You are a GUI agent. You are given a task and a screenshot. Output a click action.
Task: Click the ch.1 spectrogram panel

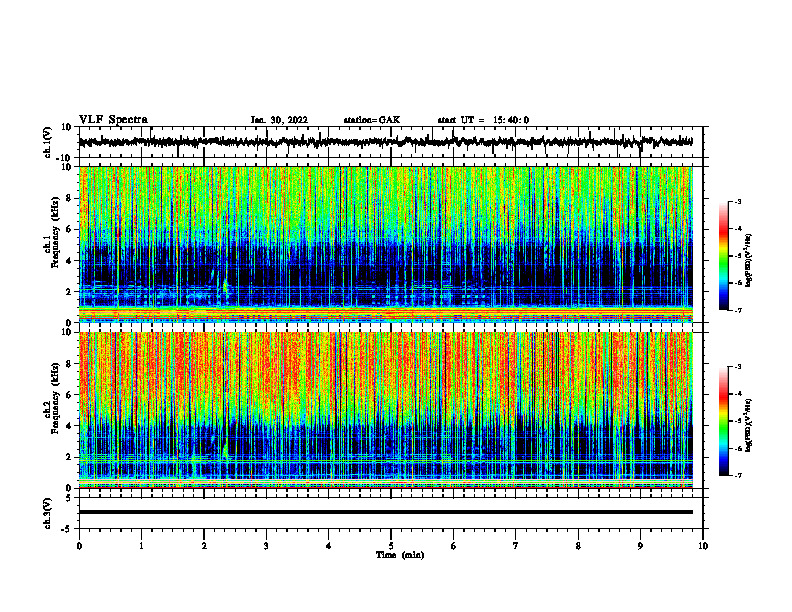(x=385, y=244)
